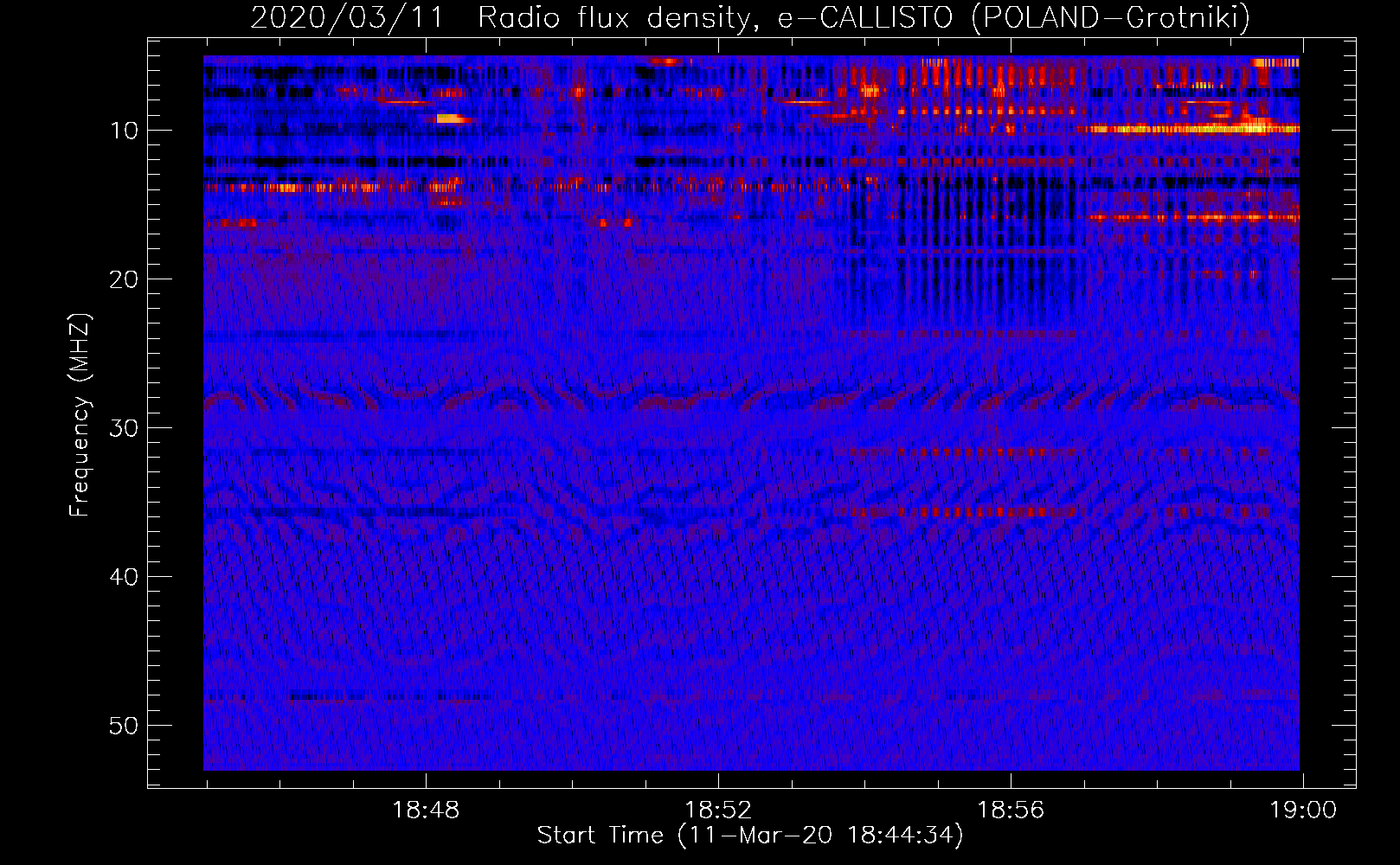Click the y-axis tick label '50'
Screen dimensions: 1400x865
125,726
